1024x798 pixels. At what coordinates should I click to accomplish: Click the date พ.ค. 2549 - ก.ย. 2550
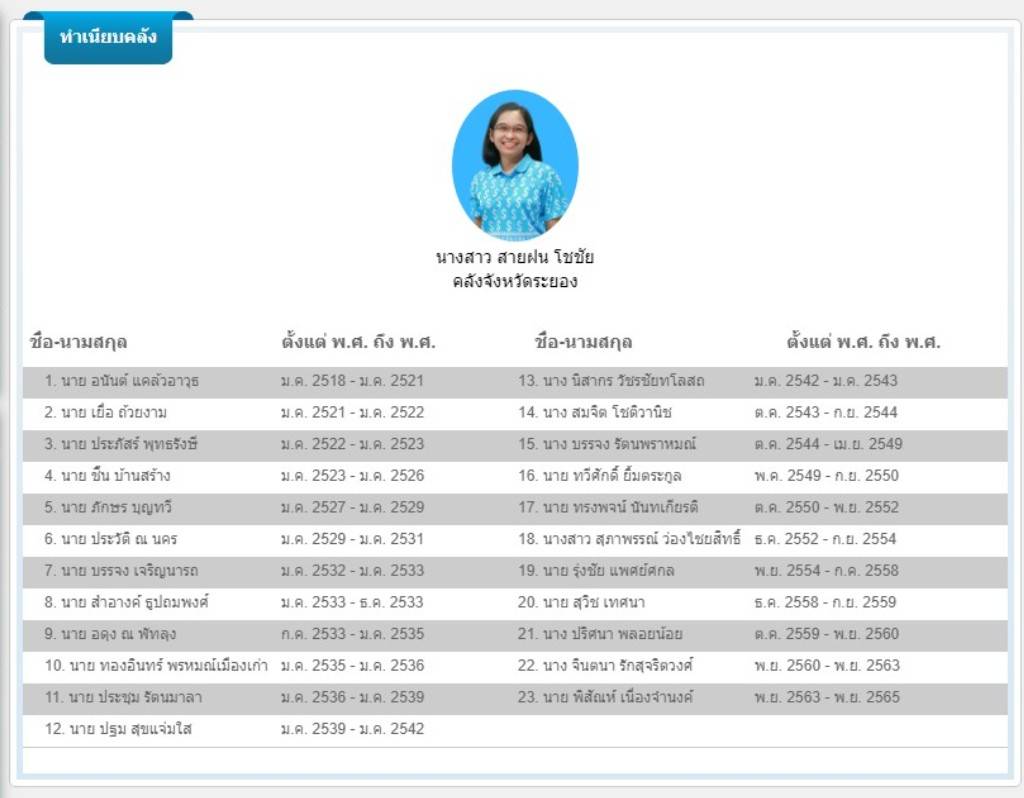[826, 475]
